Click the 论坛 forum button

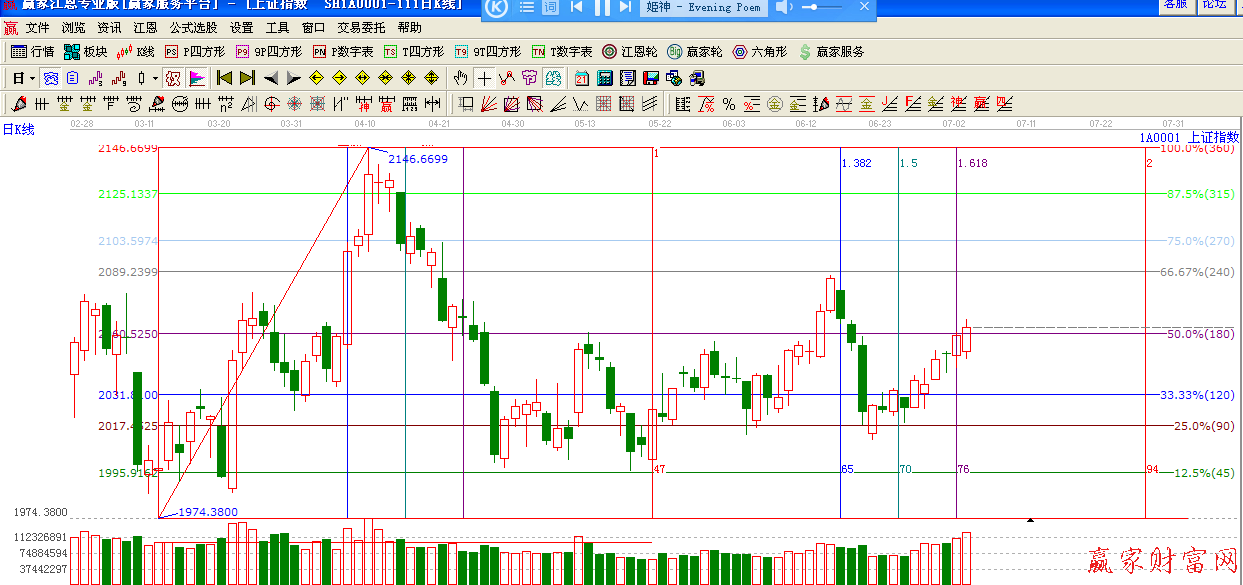point(1214,5)
